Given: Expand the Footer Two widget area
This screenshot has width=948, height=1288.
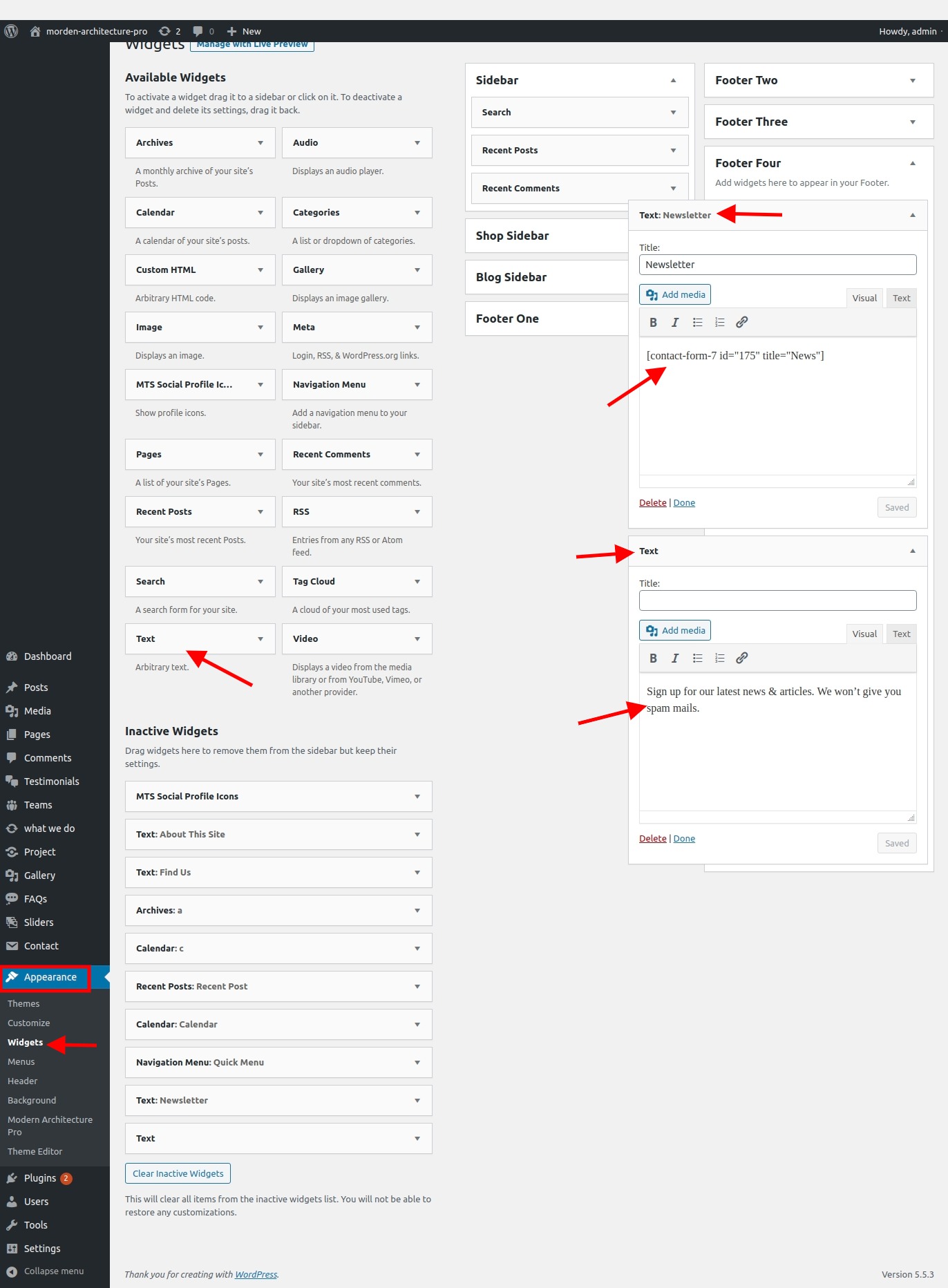Looking at the screenshot, I should [x=912, y=81].
